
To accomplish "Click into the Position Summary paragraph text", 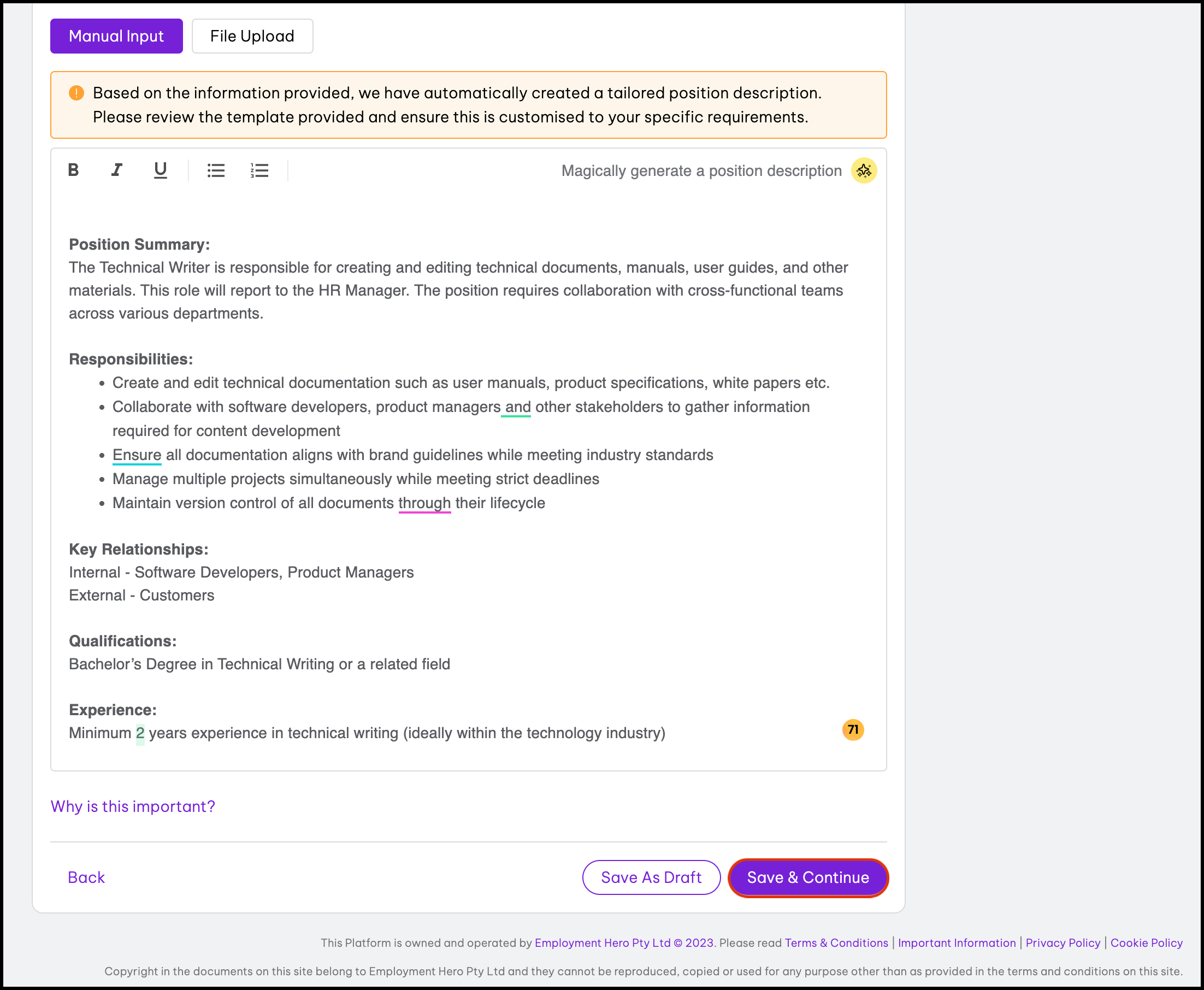I will (x=456, y=290).
